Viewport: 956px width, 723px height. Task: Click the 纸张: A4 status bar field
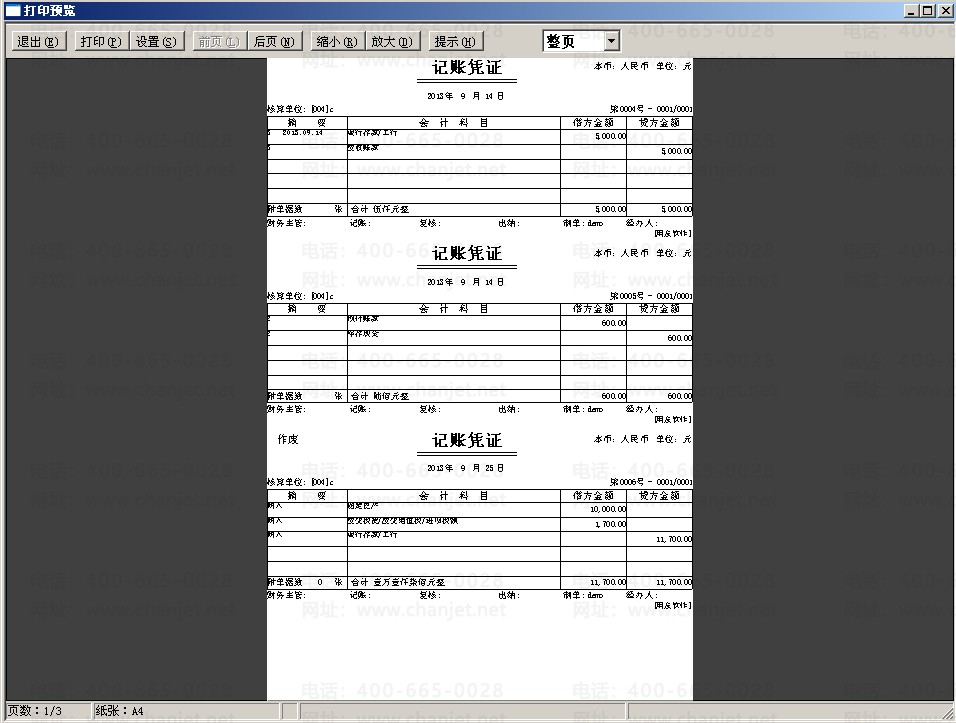120,711
